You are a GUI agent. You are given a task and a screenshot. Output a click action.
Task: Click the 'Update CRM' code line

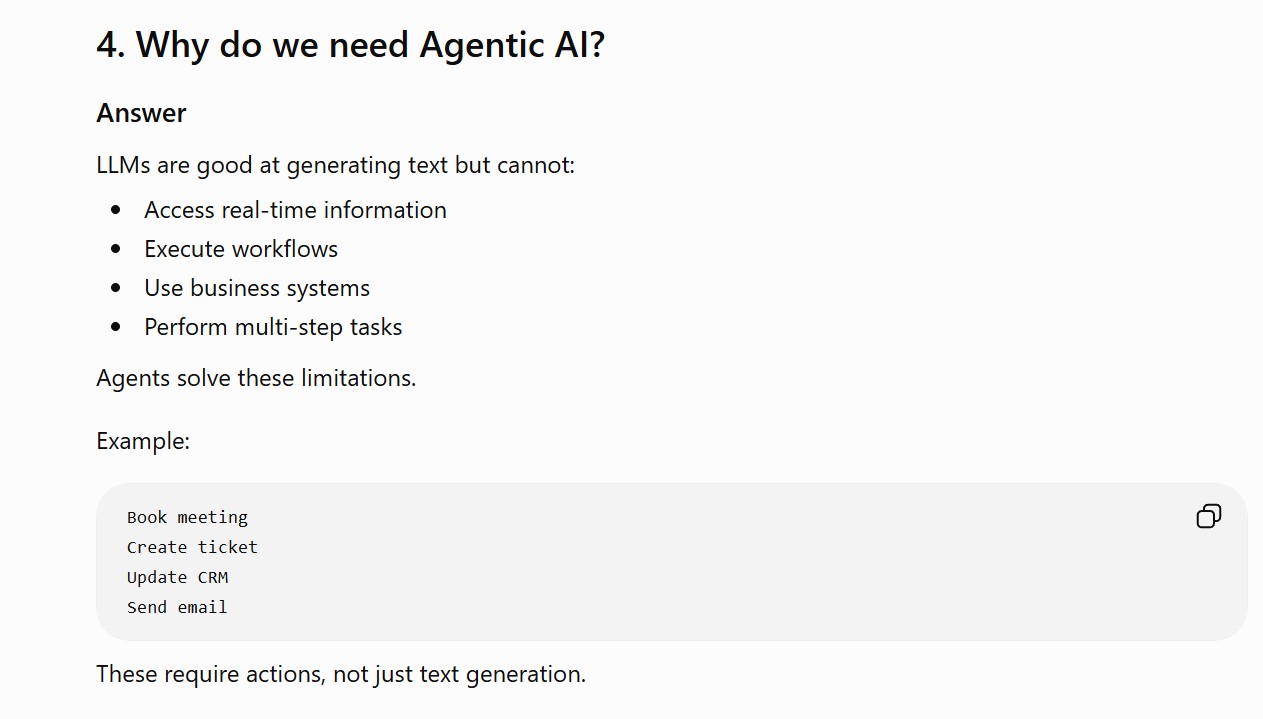click(177, 577)
